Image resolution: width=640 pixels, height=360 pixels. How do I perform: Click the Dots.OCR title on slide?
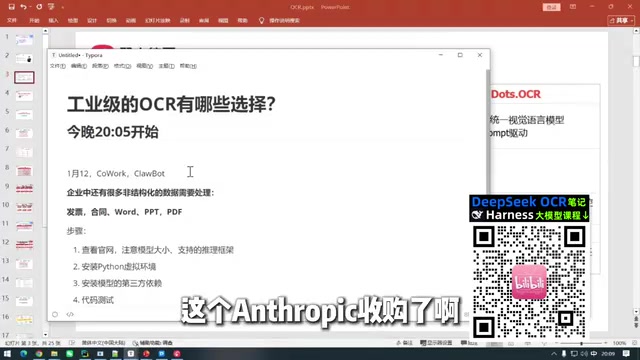516,94
